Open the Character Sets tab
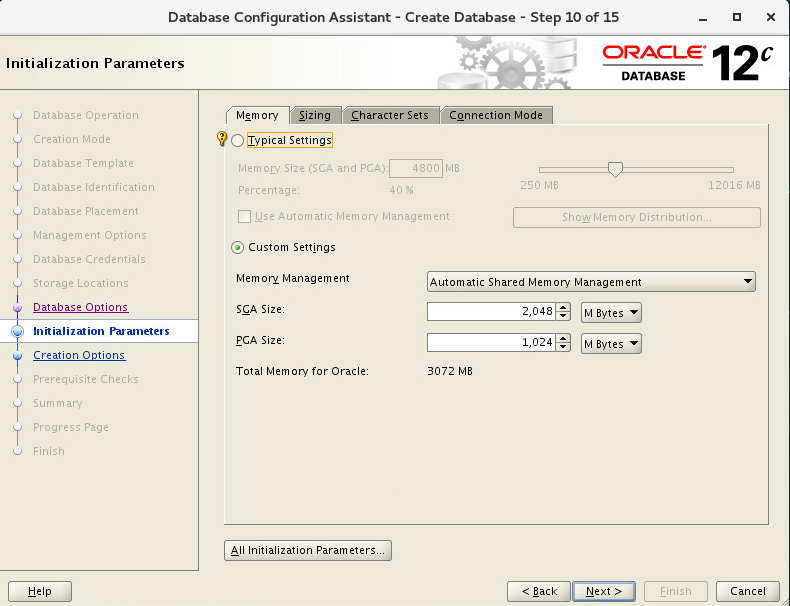 point(390,115)
